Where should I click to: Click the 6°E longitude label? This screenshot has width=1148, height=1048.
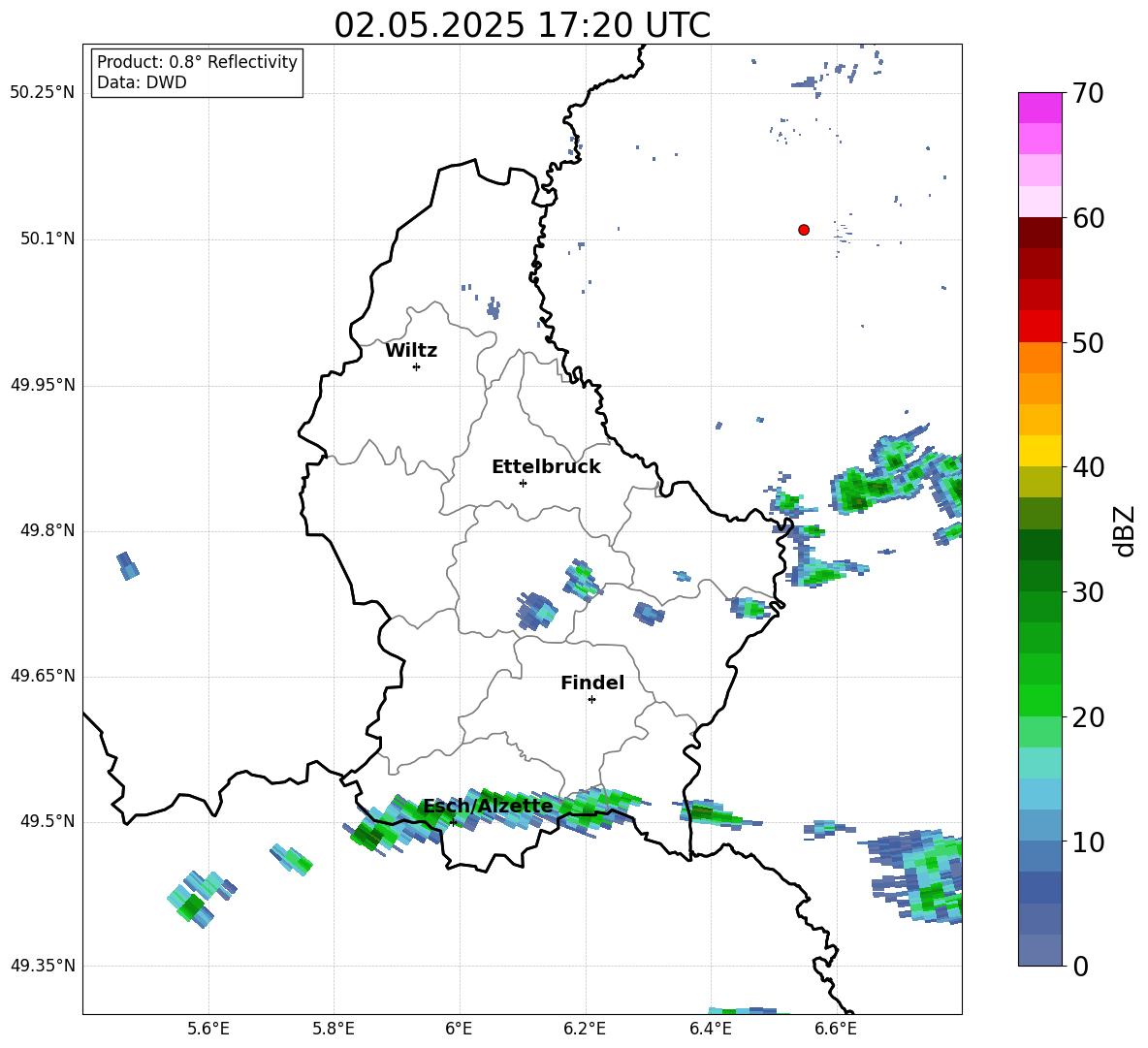(459, 1029)
